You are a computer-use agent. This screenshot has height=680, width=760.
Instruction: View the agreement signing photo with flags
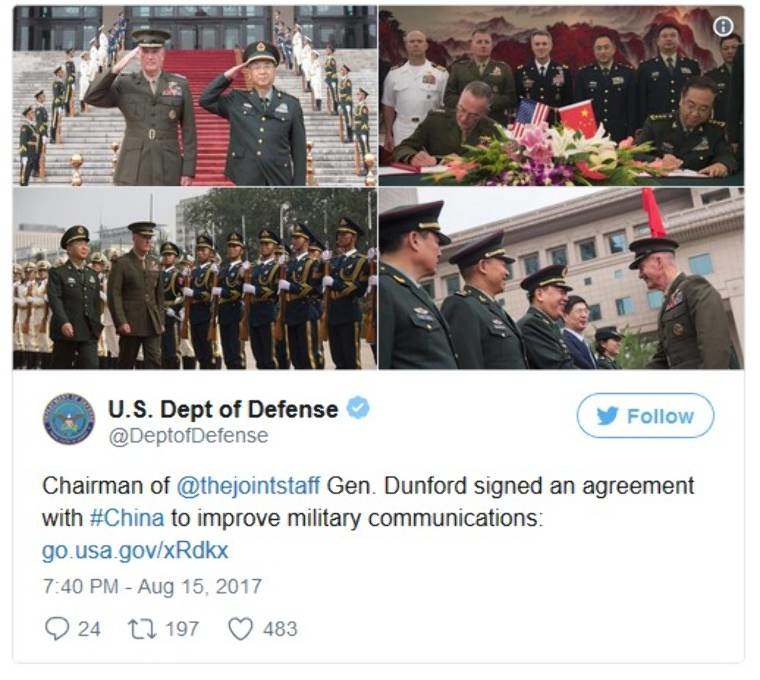pyautogui.click(x=561, y=95)
